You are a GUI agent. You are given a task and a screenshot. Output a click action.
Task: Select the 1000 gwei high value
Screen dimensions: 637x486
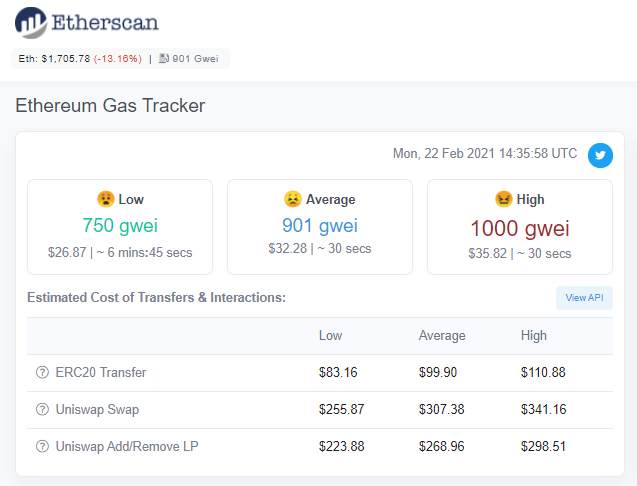pyautogui.click(x=520, y=228)
